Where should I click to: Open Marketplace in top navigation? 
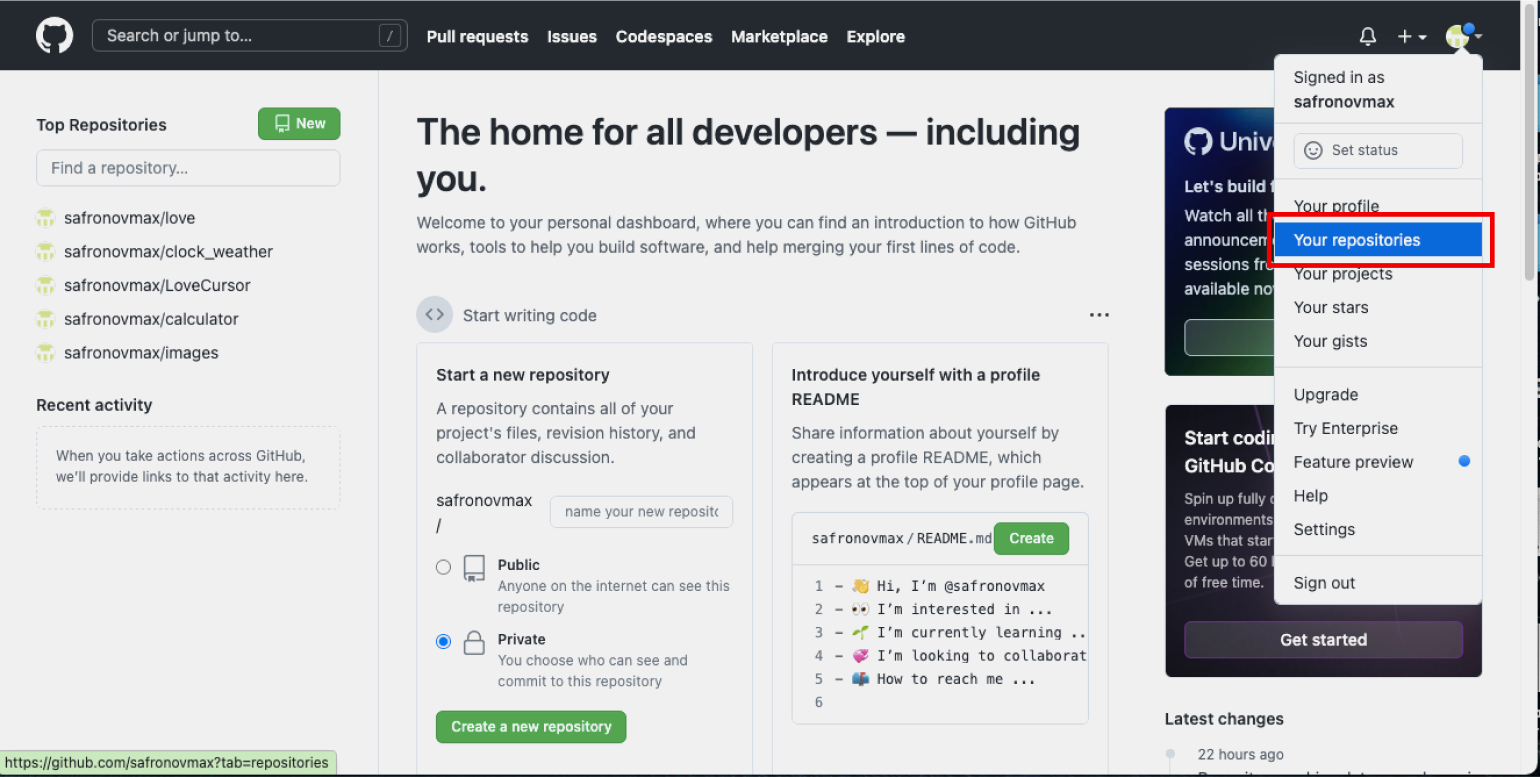click(779, 37)
